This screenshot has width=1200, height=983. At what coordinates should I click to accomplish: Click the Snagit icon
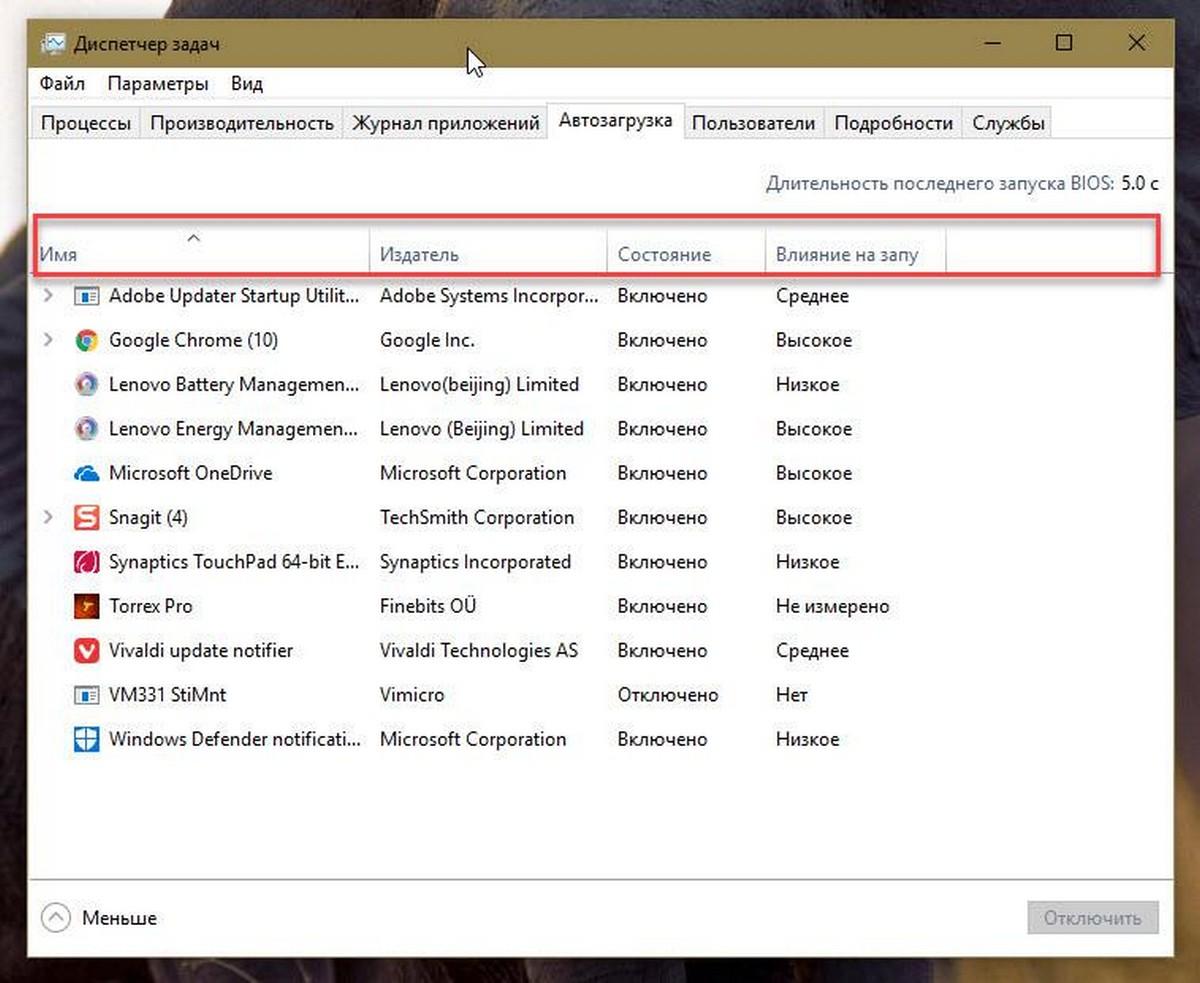(87, 518)
